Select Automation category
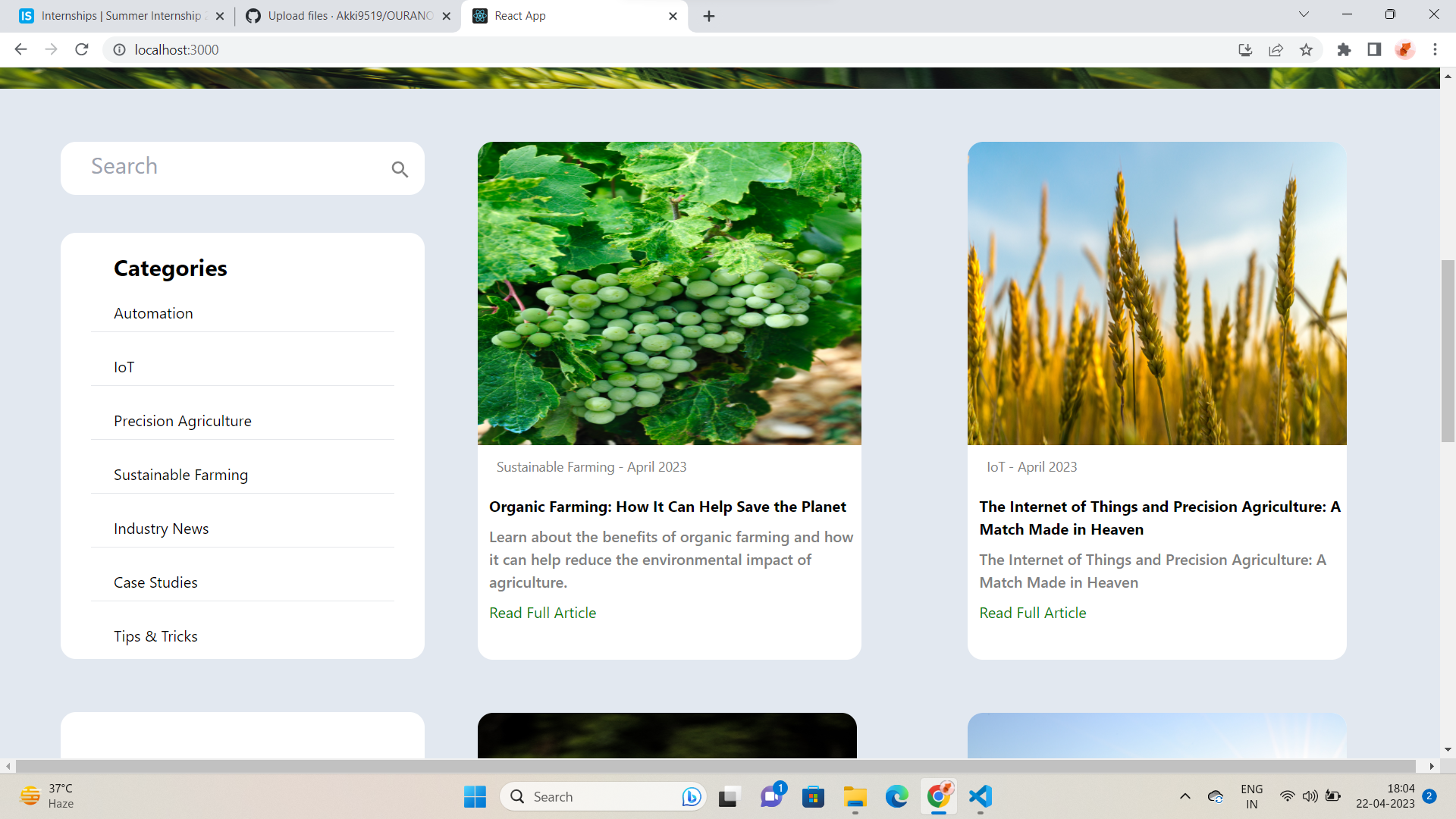Image resolution: width=1456 pixels, height=819 pixels. click(x=153, y=313)
